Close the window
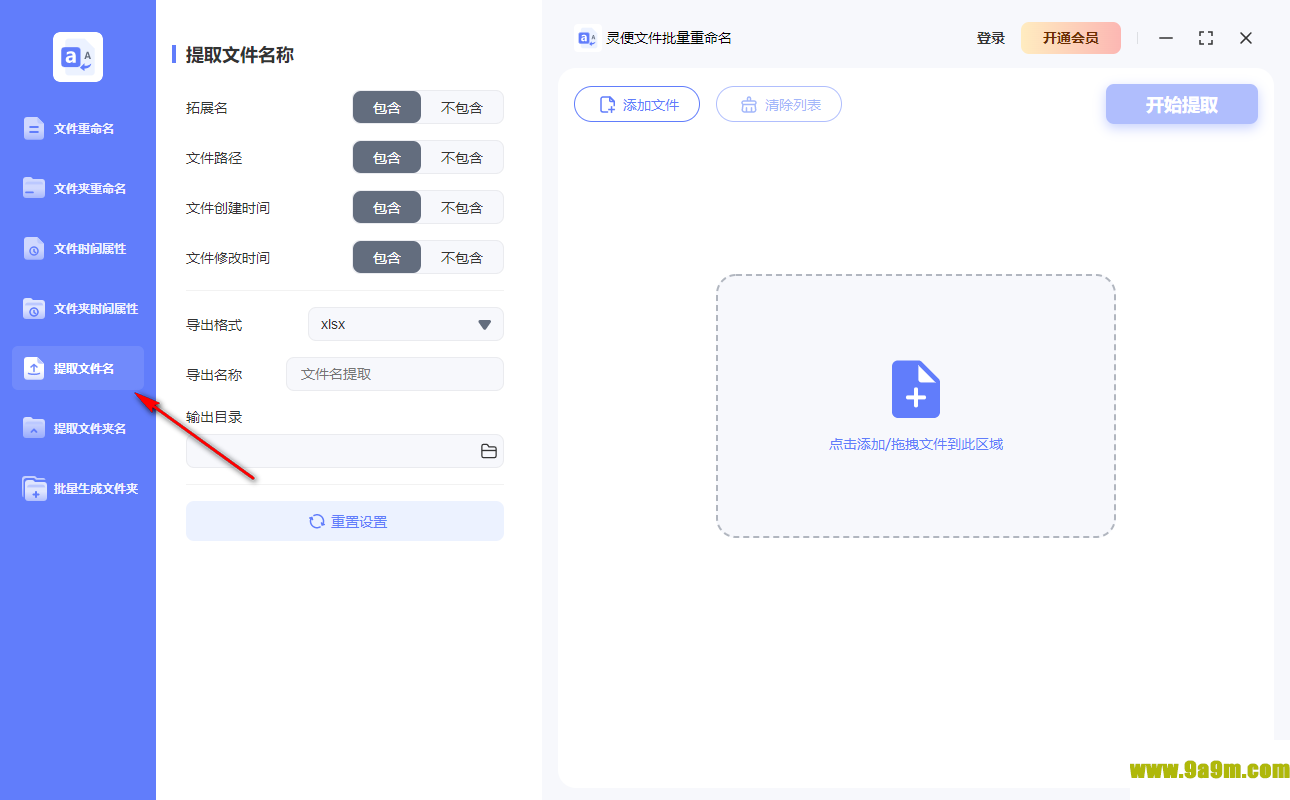 tap(1246, 38)
